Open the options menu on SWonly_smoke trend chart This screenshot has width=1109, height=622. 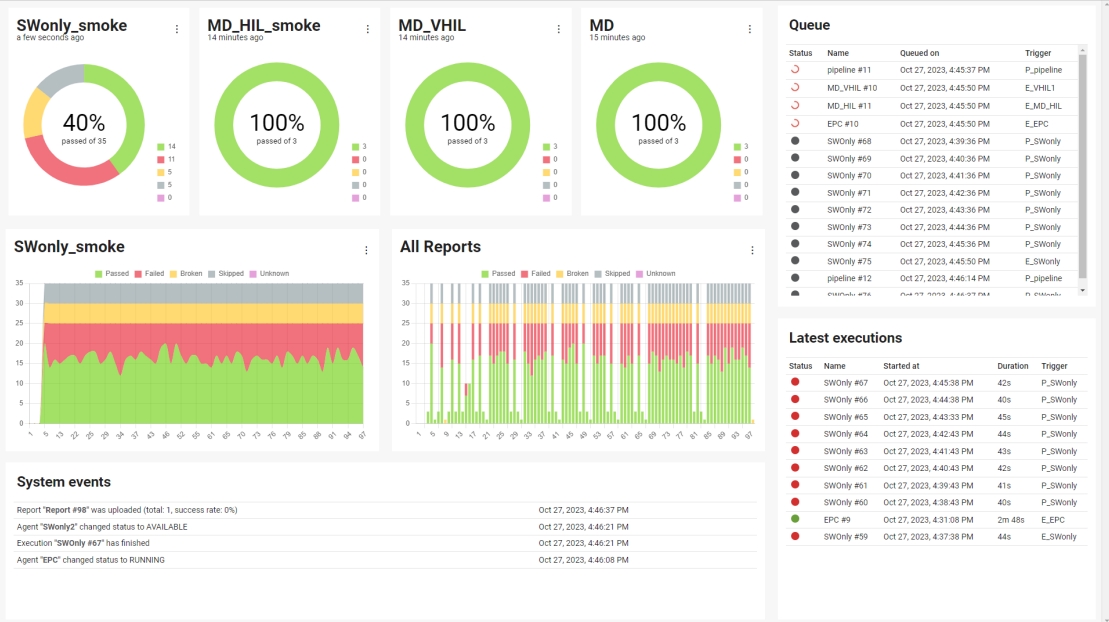tap(366, 250)
